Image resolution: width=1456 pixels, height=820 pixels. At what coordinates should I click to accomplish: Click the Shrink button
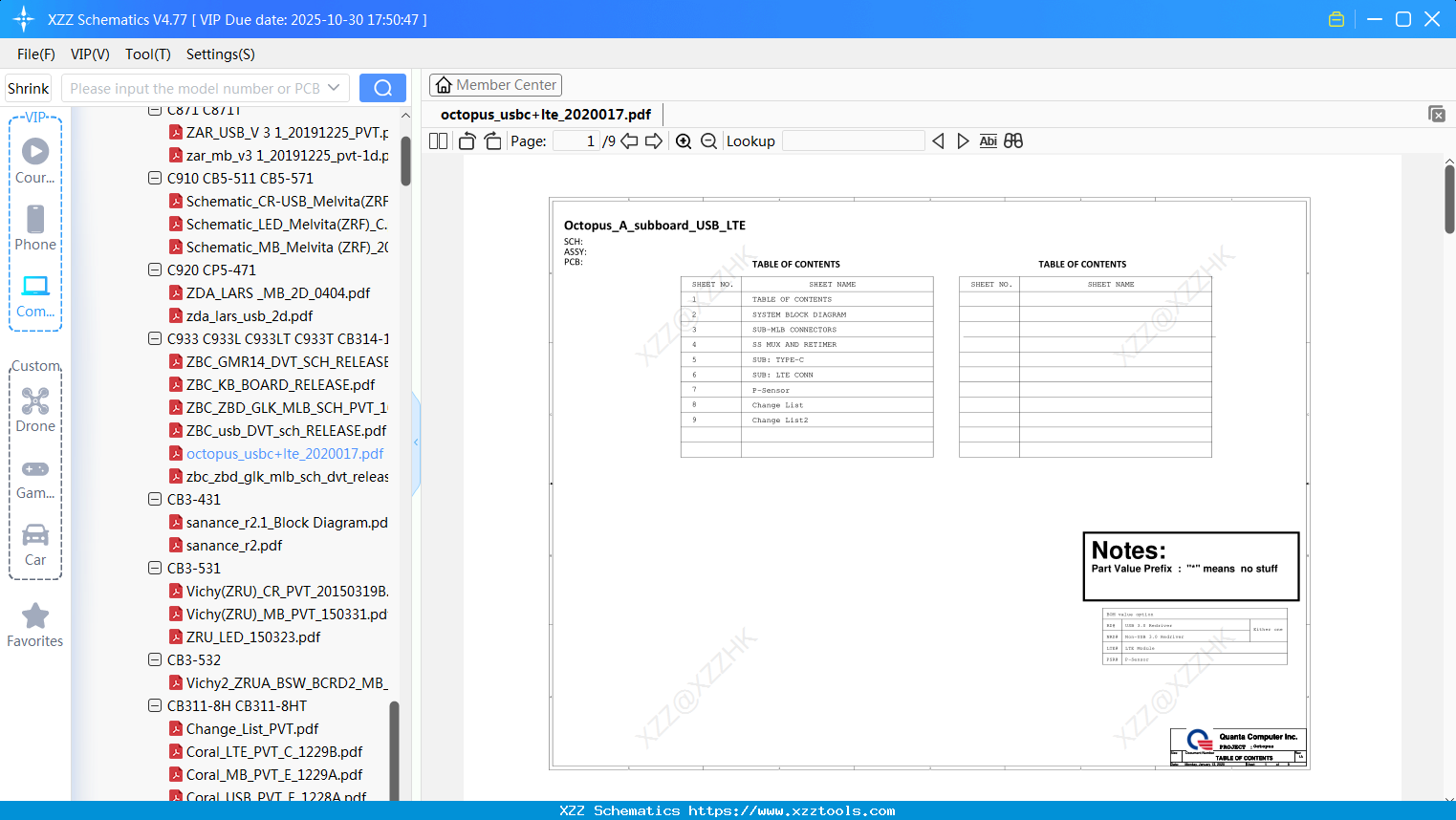[x=29, y=88]
